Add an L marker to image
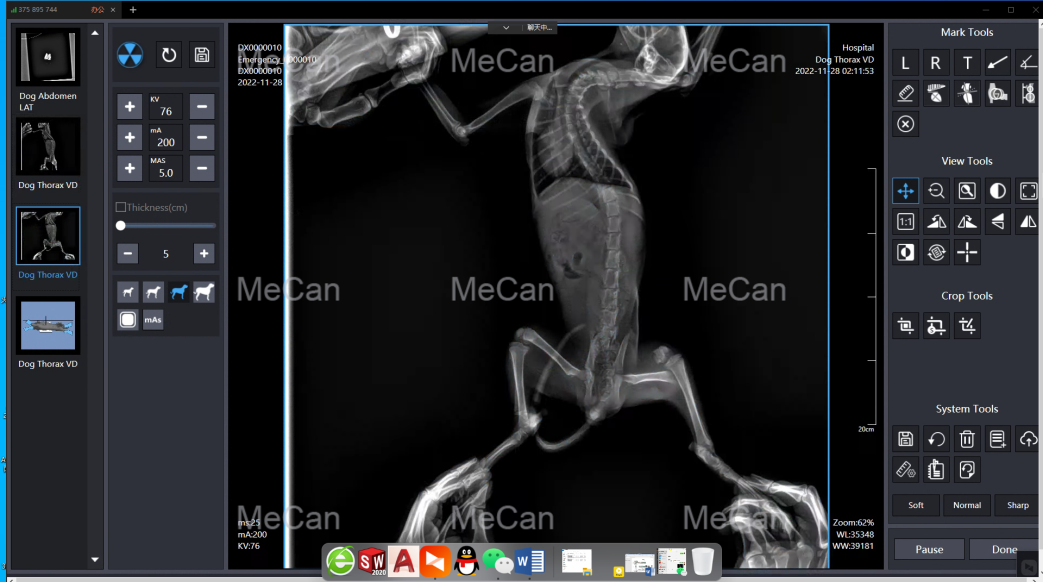Viewport: 1043px width, 582px height. (905, 63)
